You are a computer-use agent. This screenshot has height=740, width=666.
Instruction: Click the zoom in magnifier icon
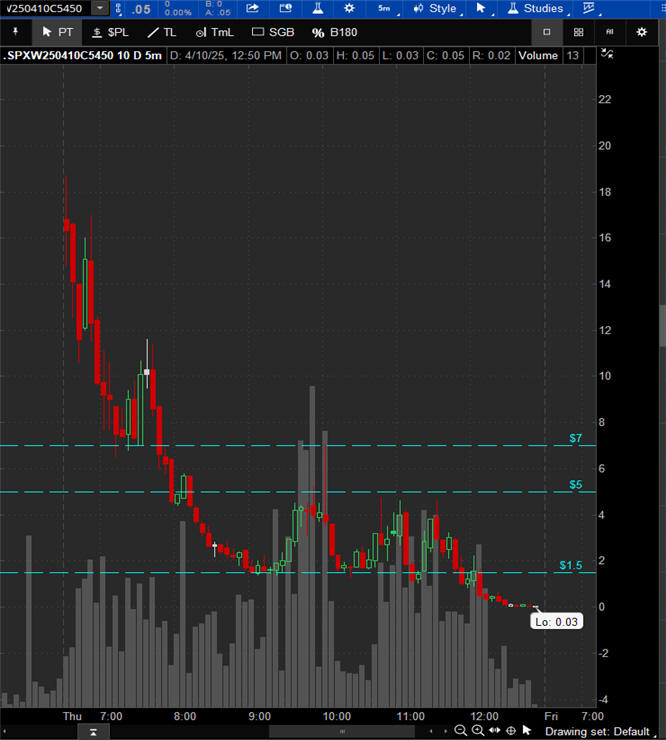coord(478,731)
